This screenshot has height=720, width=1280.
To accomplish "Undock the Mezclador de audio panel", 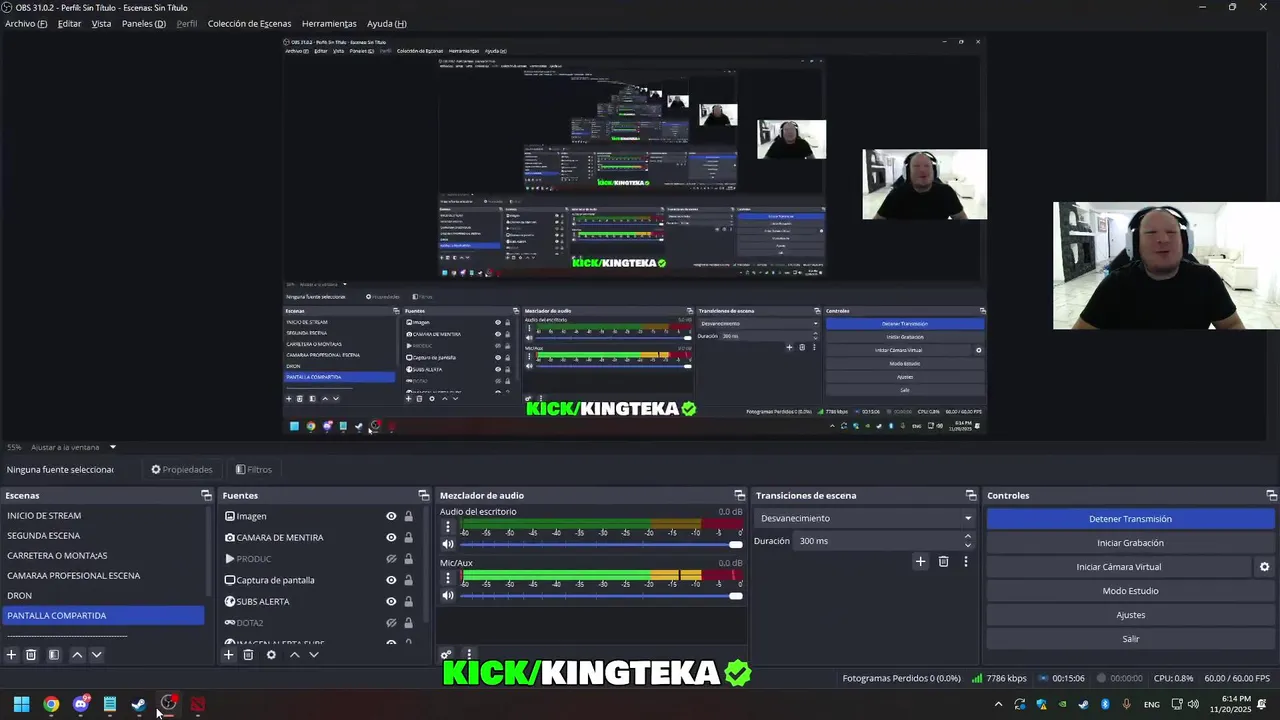I will [740, 495].
